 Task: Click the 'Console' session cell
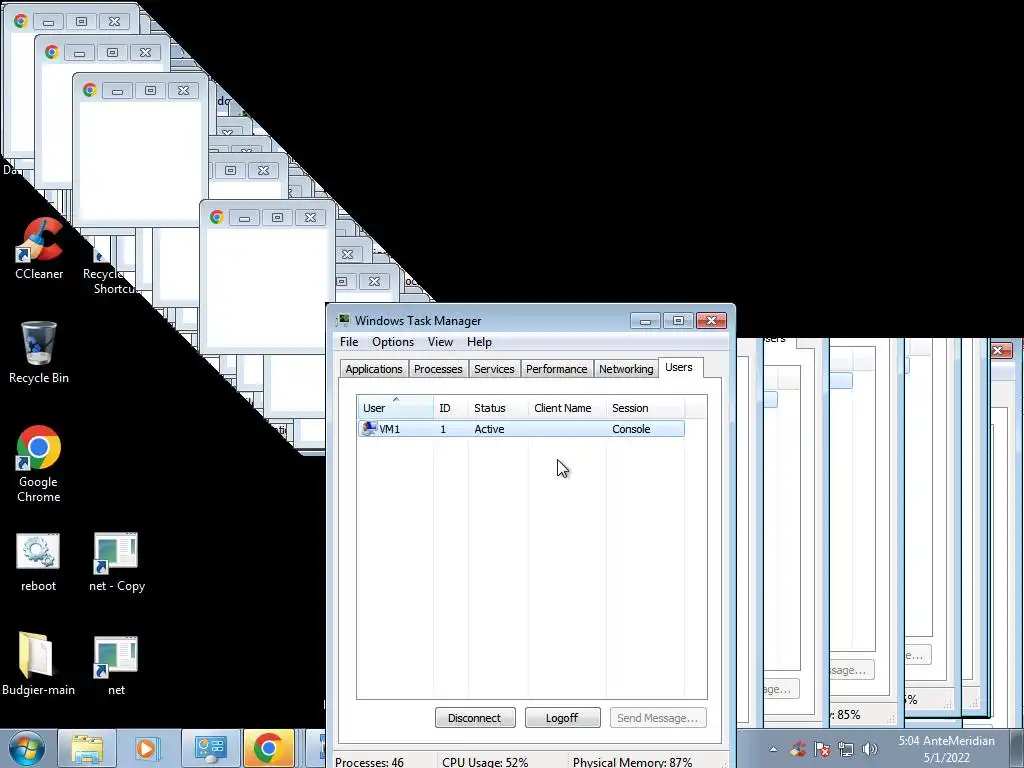pyautogui.click(x=631, y=429)
